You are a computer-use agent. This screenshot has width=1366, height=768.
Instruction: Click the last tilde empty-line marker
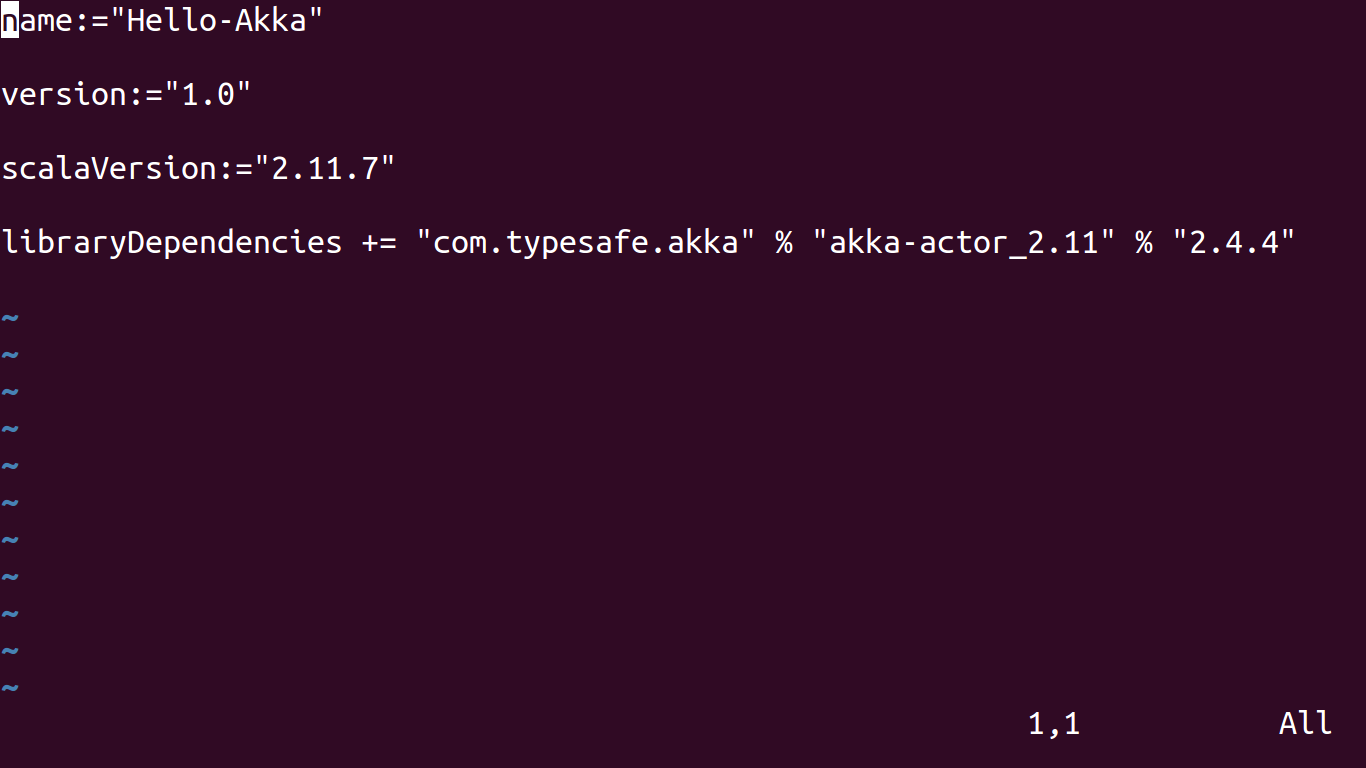(x=10, y=687)
